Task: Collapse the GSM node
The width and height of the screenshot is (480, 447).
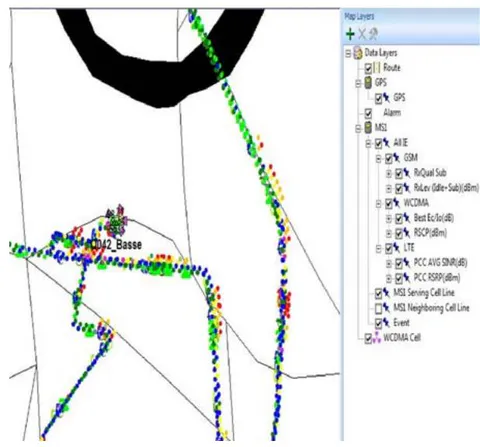Action: [x=379, y=159]
